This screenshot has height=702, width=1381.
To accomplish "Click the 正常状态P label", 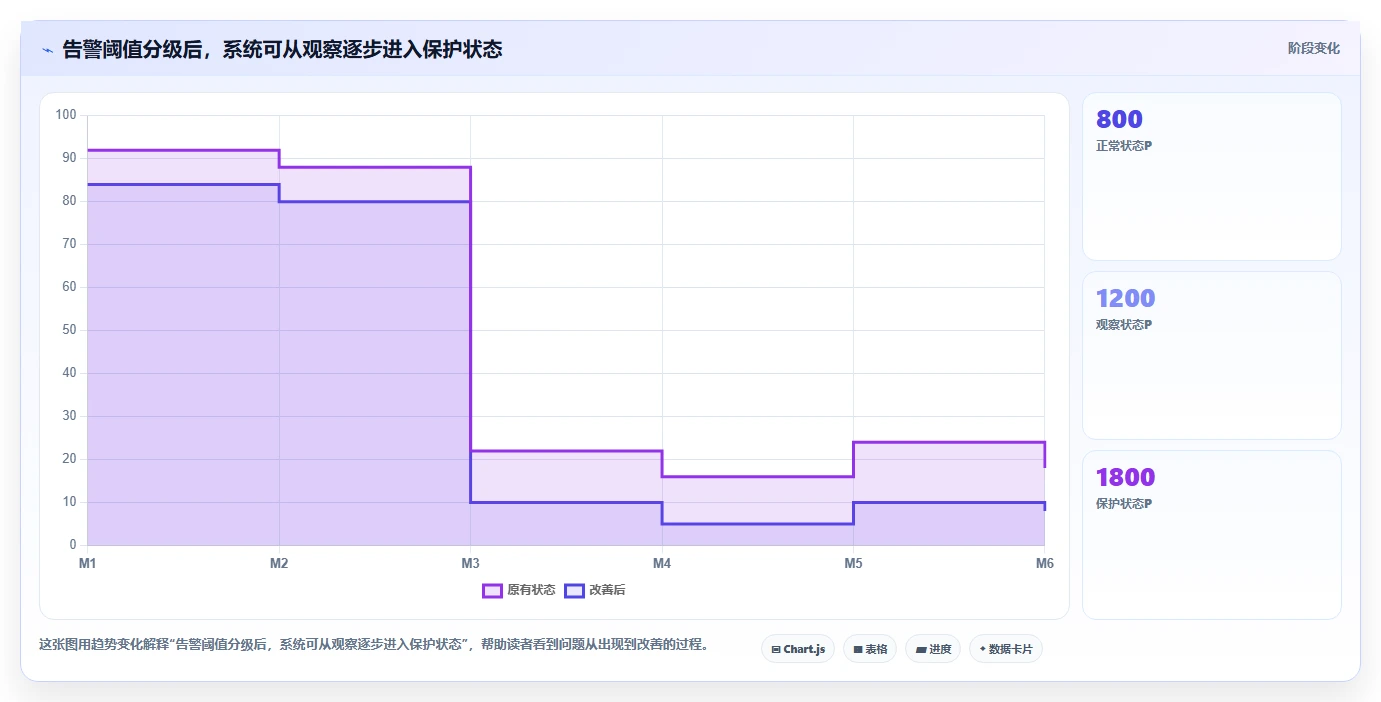I will [x=1124, y=146].
